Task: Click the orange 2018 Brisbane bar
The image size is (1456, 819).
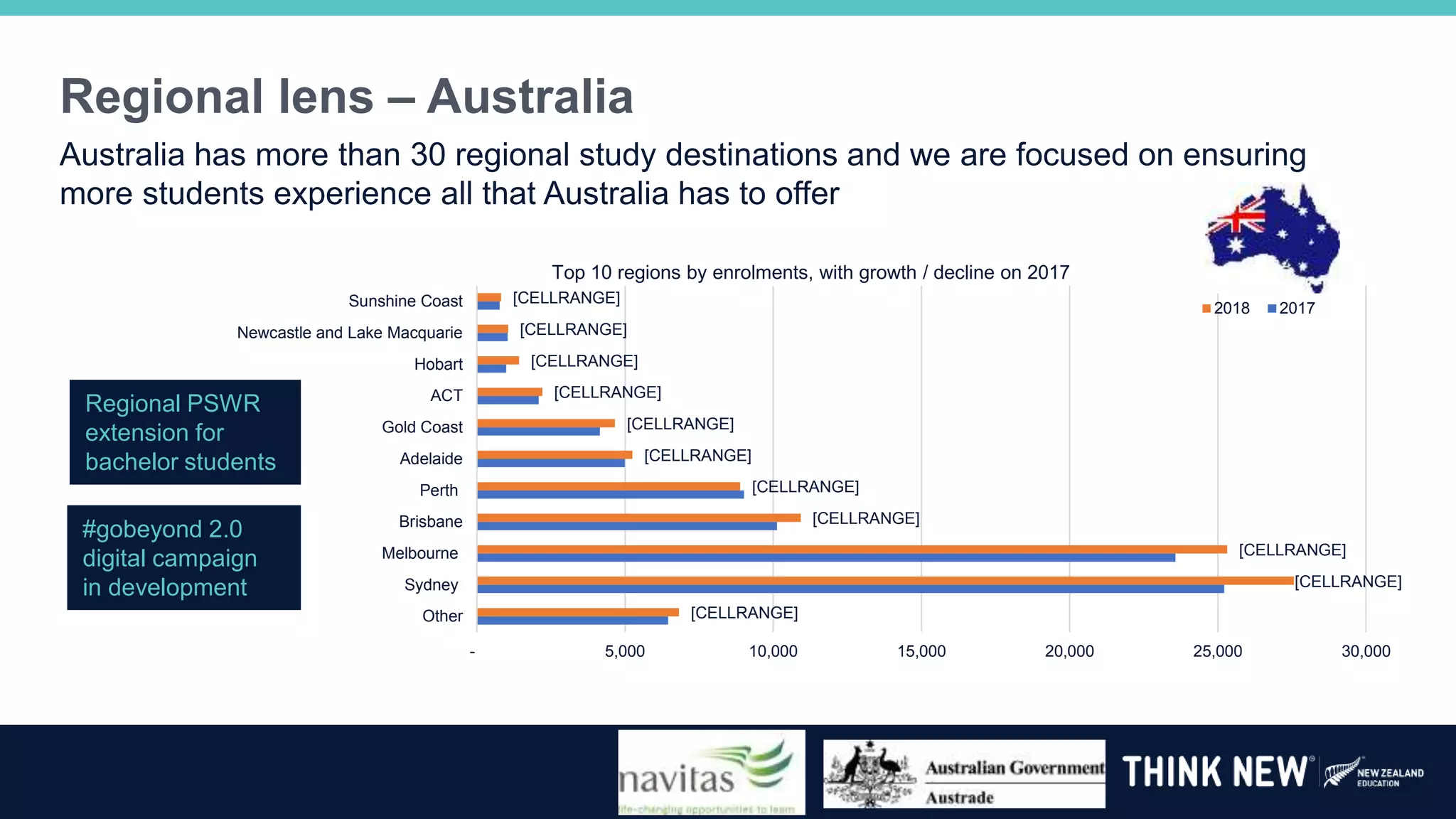Action: tap(638, 518)
